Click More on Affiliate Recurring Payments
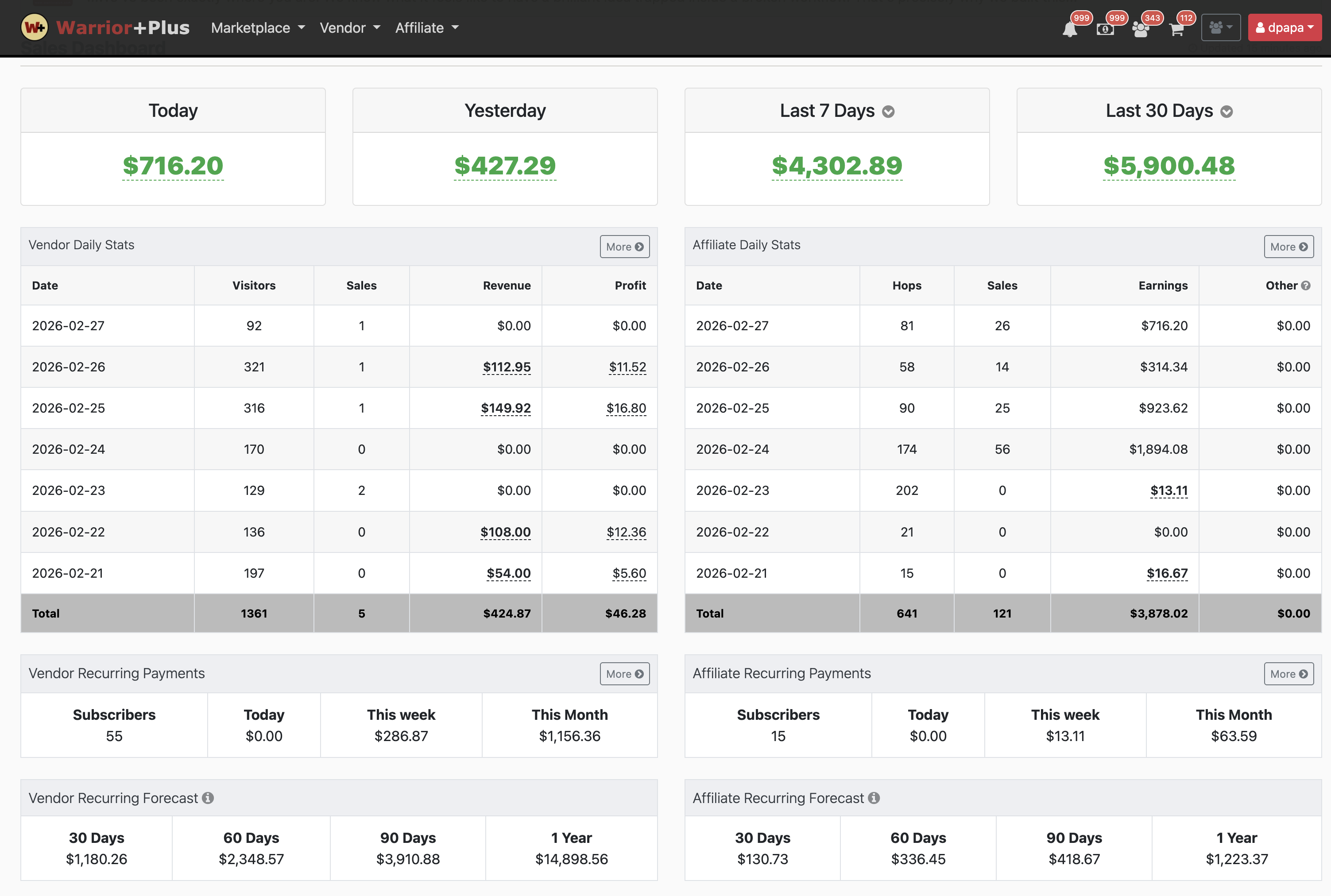The height and width of the screenshot is (896, 1331). [1288, 674]
